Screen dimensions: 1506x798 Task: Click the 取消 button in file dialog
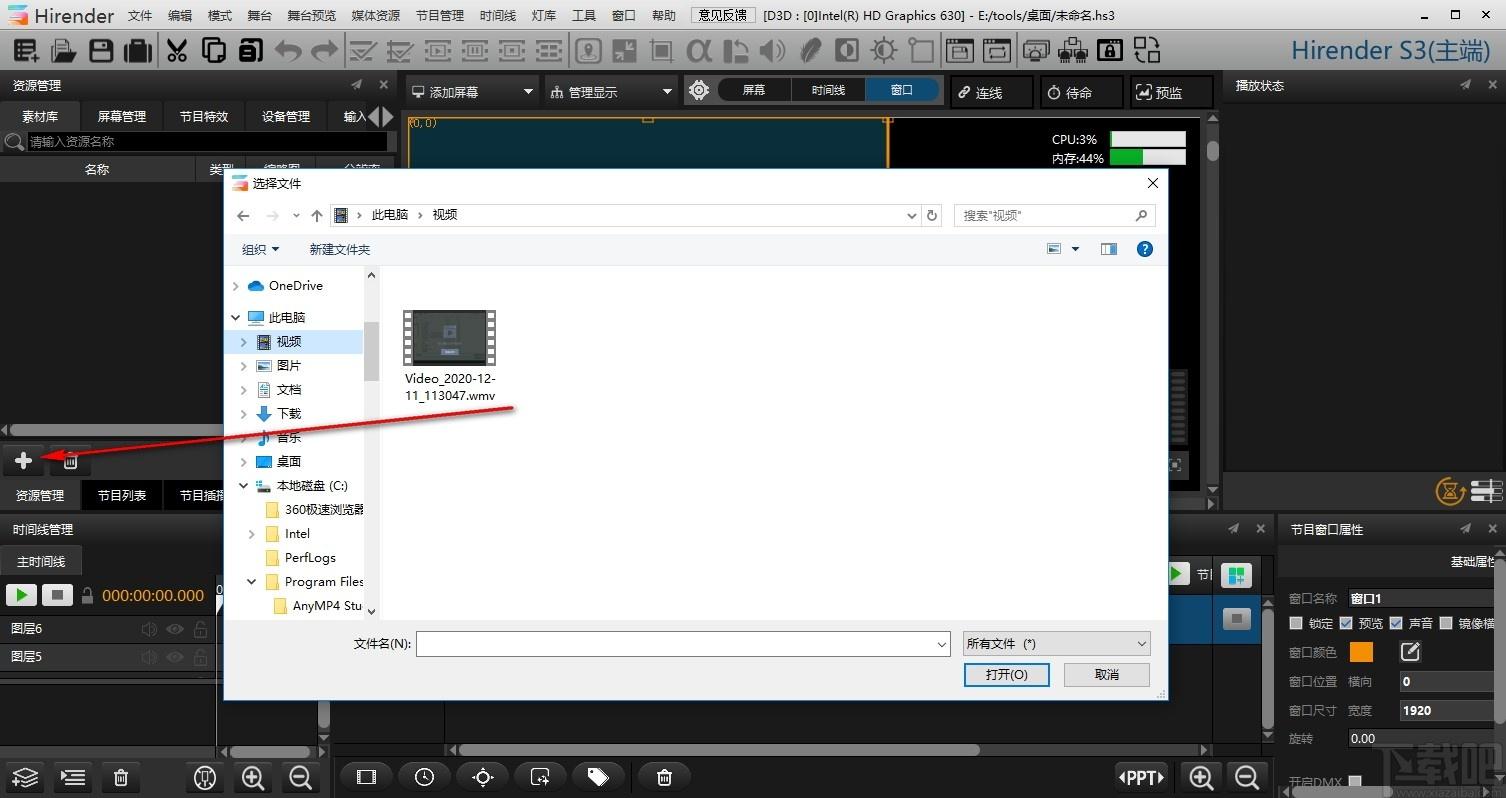tap(1107, 675)
